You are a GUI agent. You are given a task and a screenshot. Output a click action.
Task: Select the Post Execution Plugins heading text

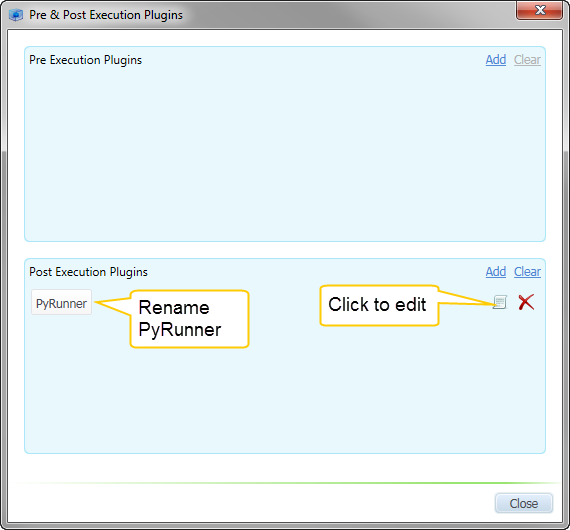[88, 272]
